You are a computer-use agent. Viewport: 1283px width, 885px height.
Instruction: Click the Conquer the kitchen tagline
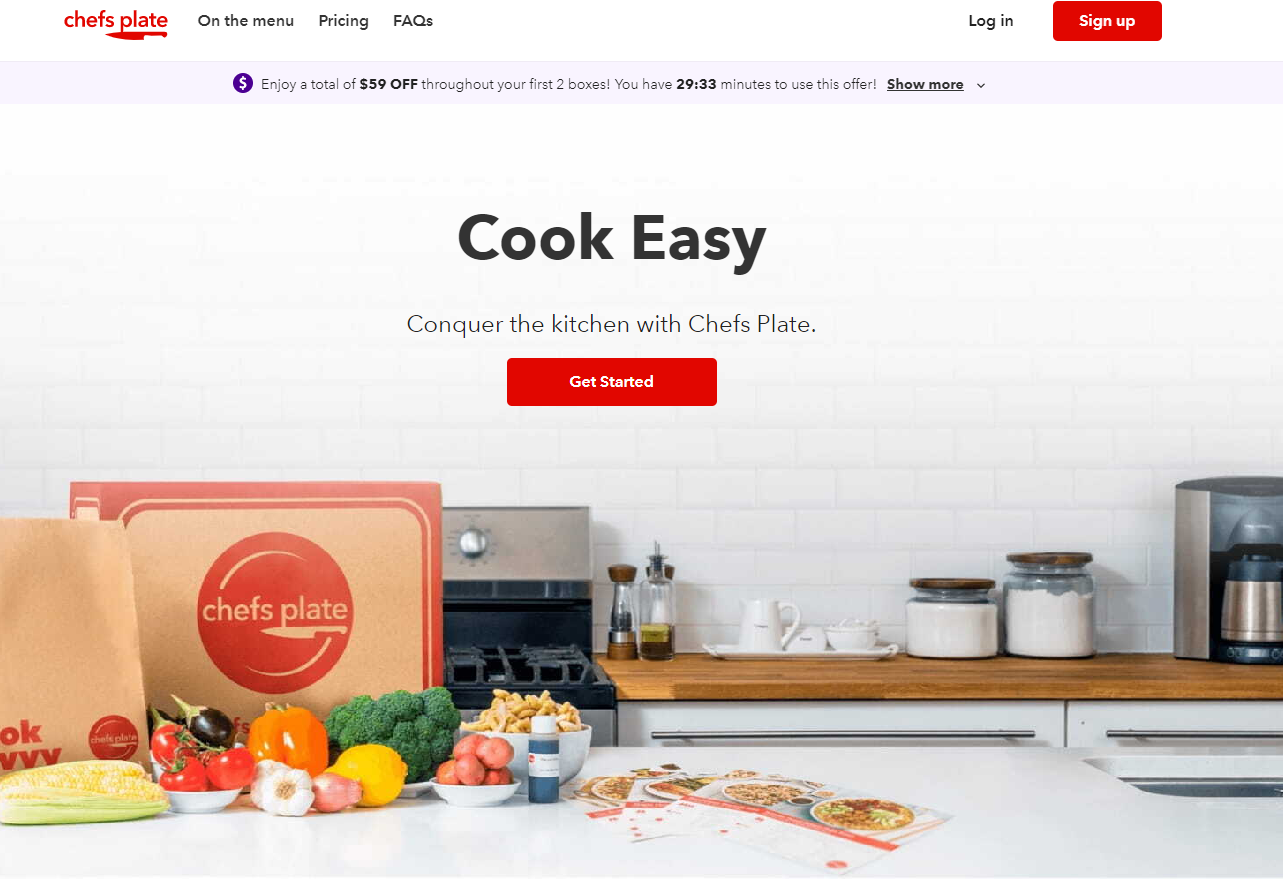click(612, 324)
